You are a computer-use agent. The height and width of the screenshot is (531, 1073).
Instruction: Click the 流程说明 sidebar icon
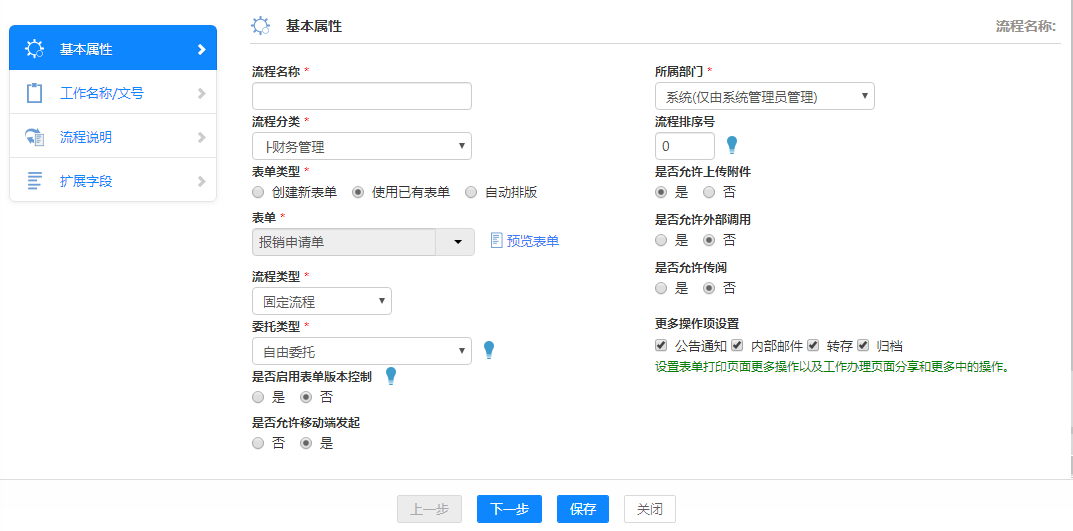tap(35, 137)
